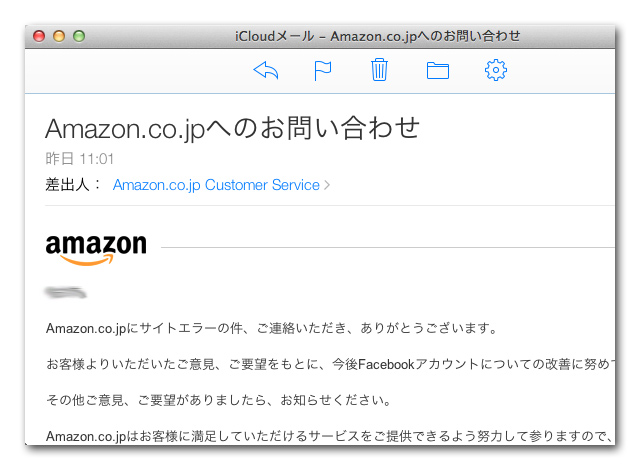Viewport: 640px width, 470px height.
Task: Click the subject heading Amazon.co.jpへのお問い合わせ
Action: coord(232,129)
